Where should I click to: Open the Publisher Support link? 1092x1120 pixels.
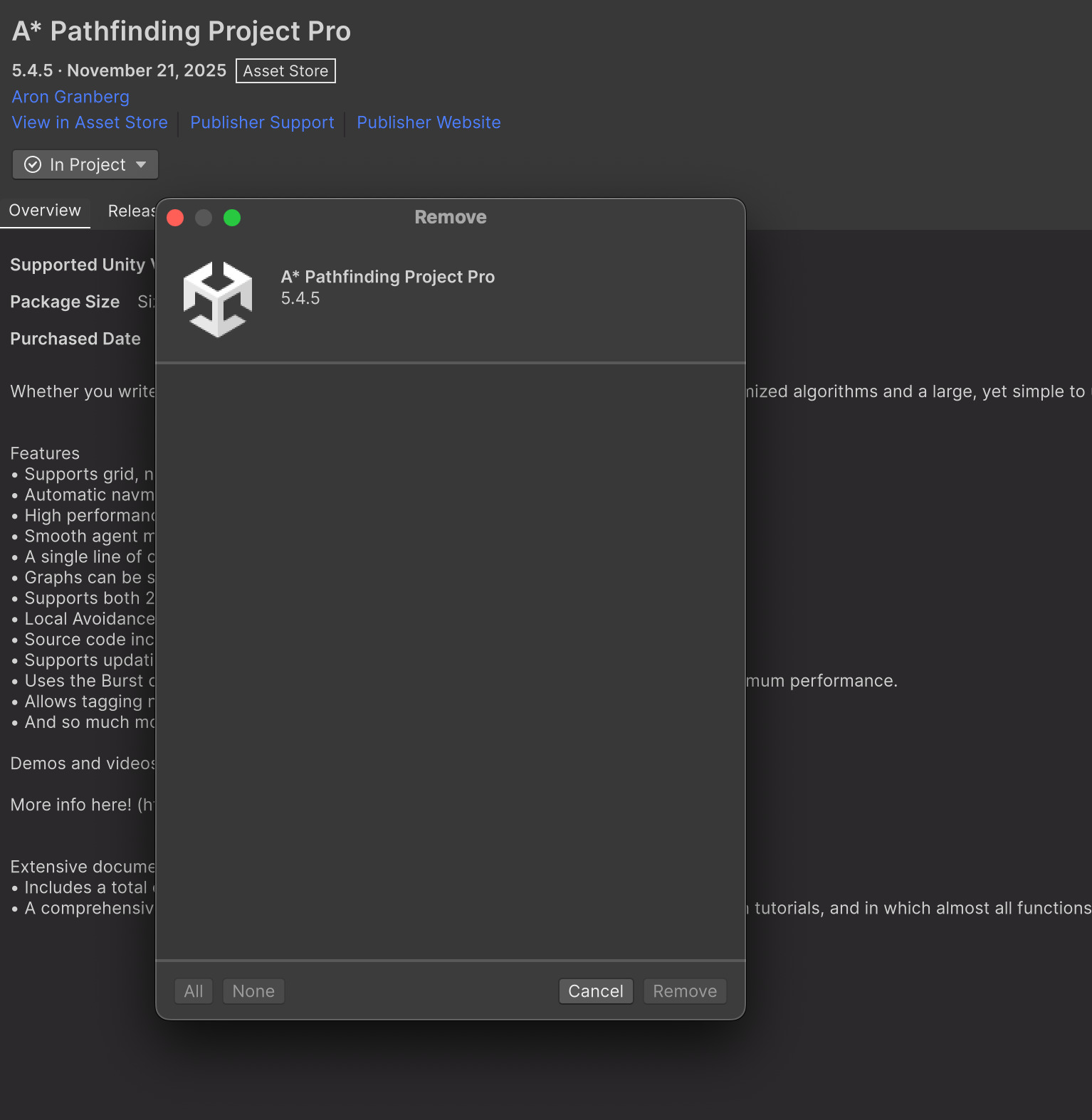262,122
